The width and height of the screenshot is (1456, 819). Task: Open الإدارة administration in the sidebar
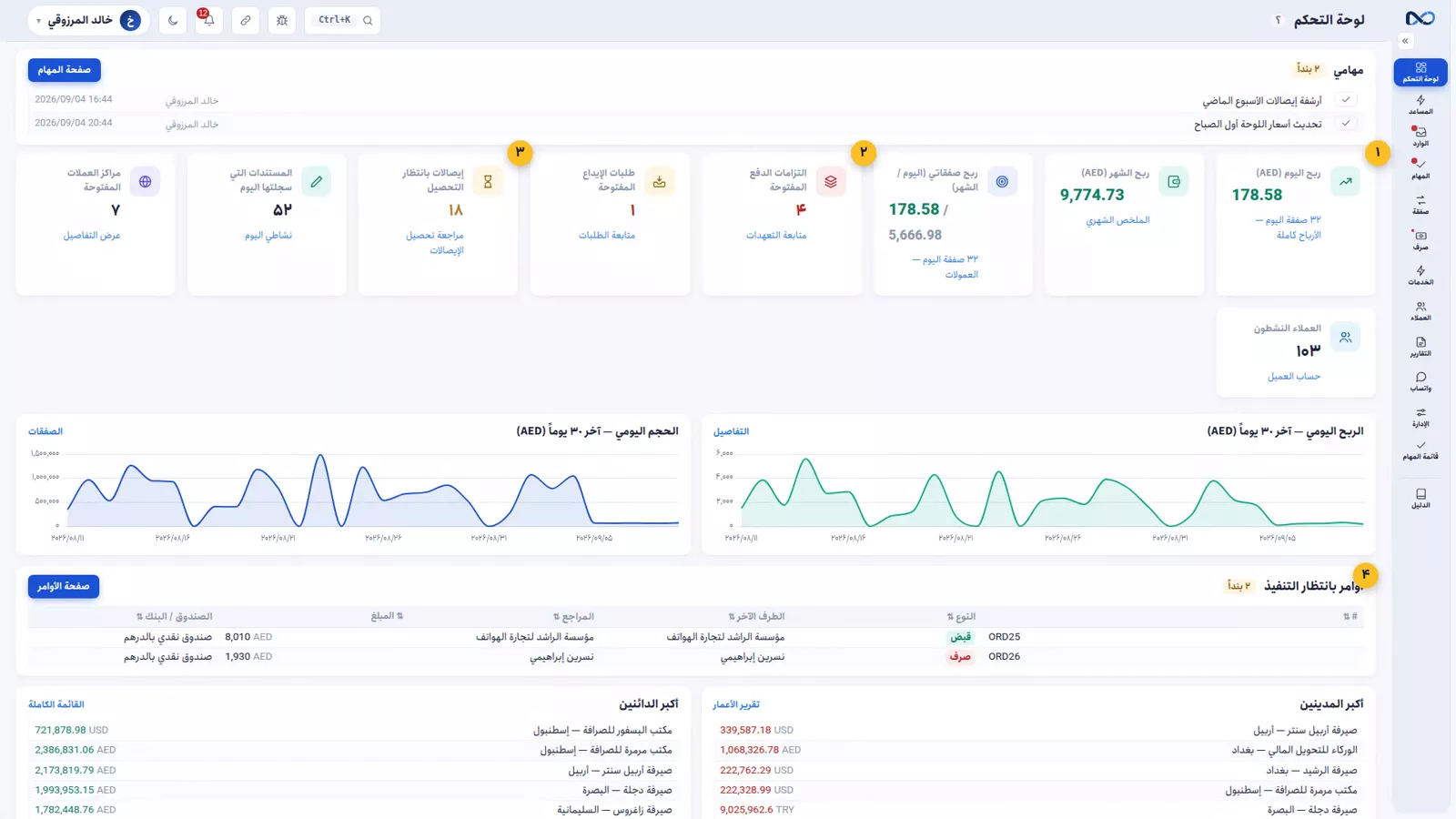[1421, 417]
